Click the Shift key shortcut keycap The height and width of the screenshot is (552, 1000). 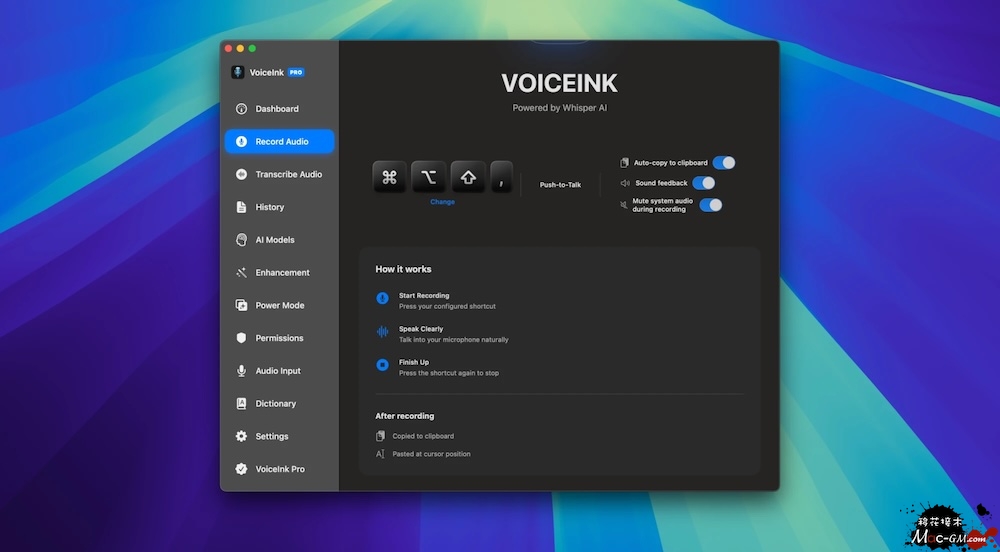pyautogui.click(x=467, y=177)
